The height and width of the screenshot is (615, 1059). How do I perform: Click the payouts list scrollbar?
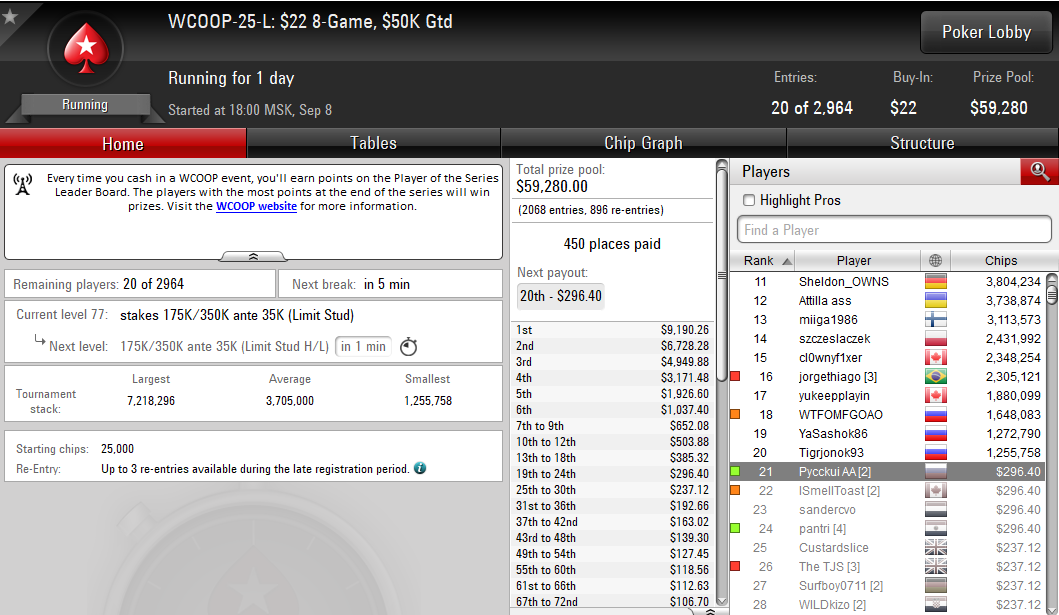[721, 383]
